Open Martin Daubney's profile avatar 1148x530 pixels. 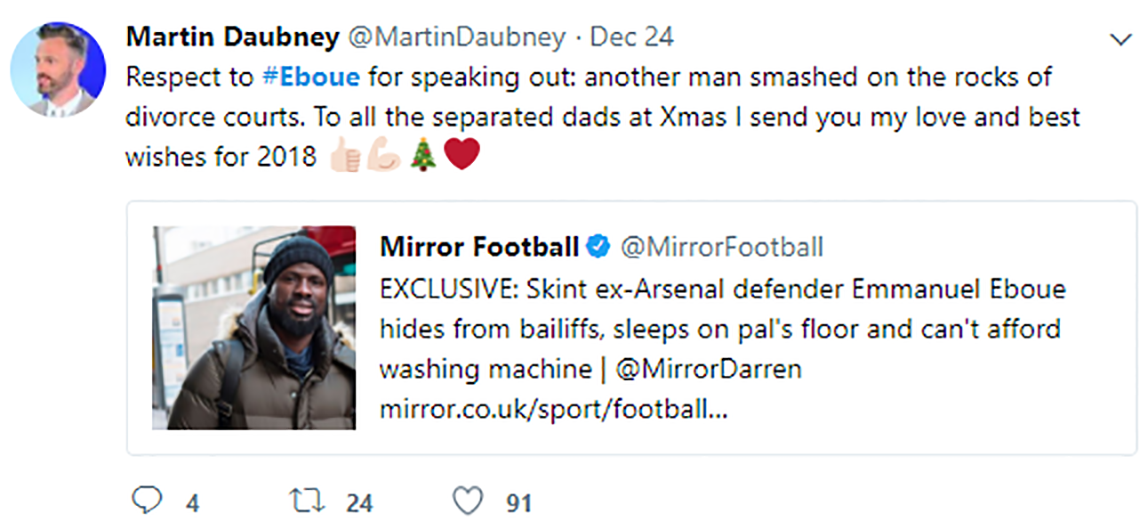pyautogui.click(x=57, y=69)
